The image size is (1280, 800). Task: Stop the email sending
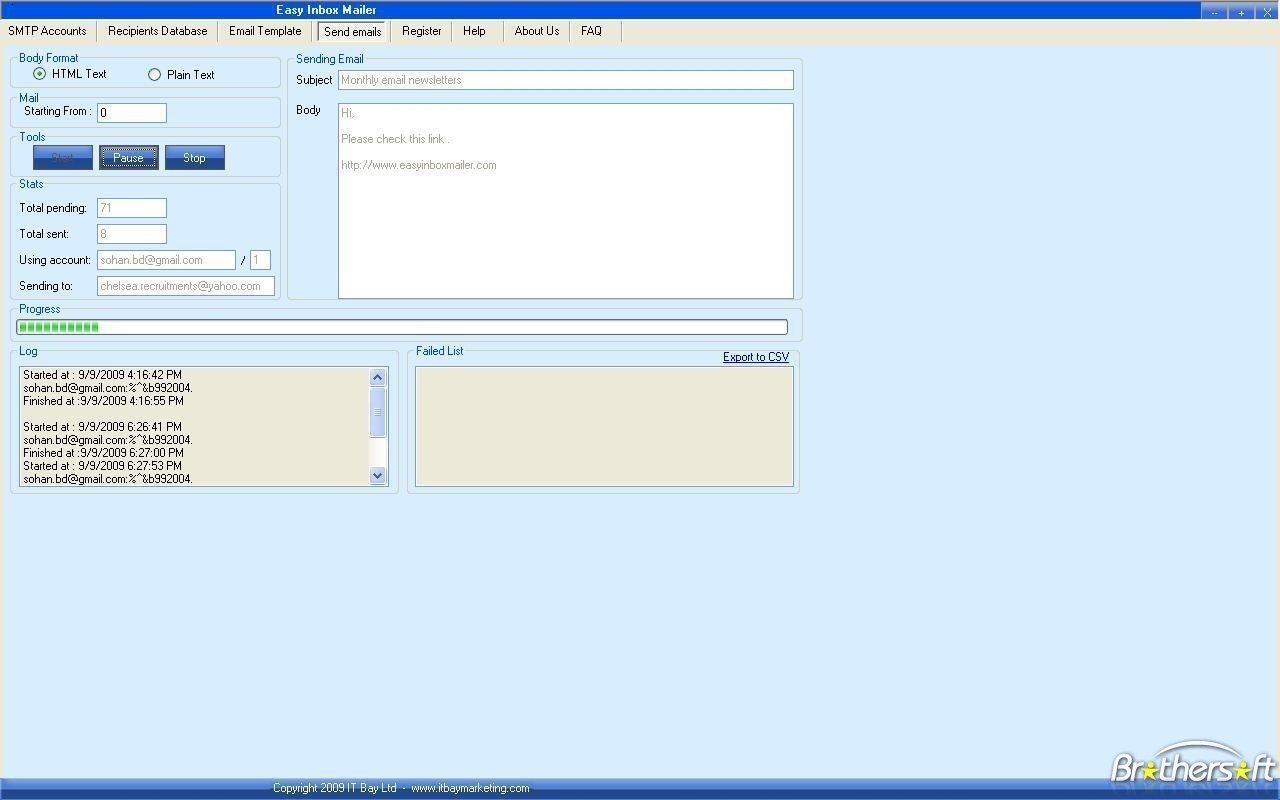195,158
